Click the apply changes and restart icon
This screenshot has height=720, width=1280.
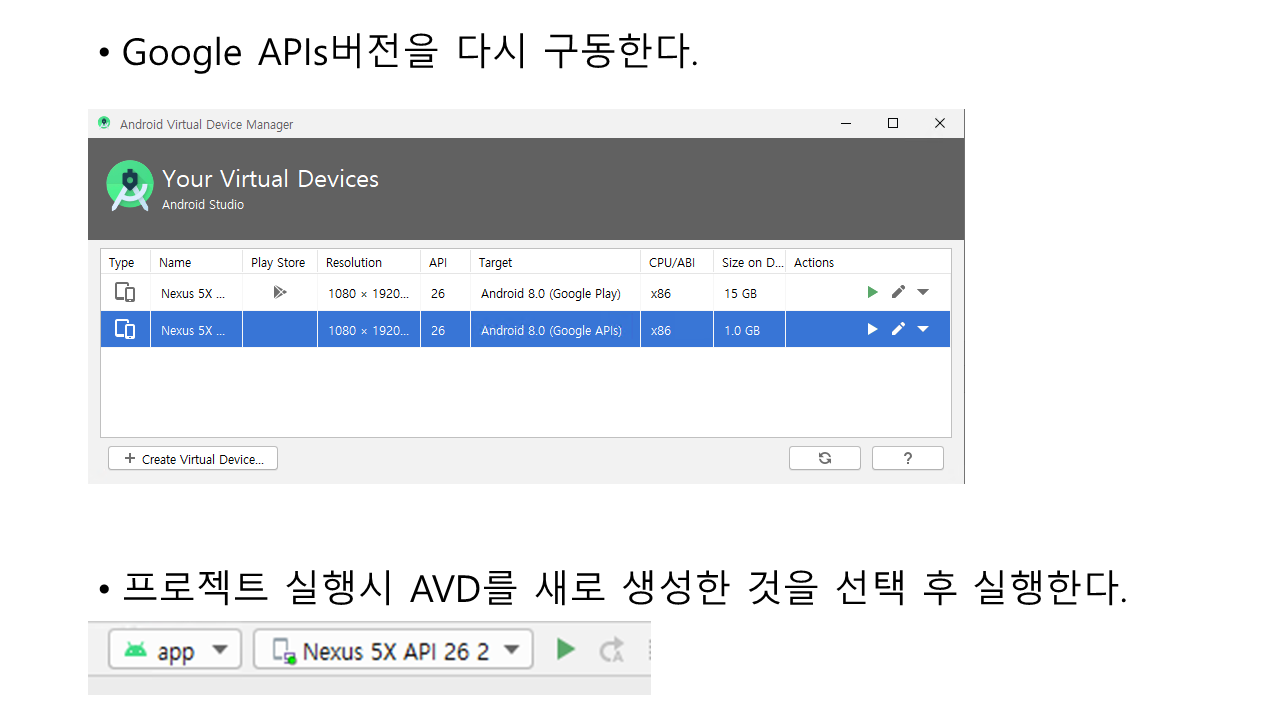pyautogui.click(x=611, y=651)
